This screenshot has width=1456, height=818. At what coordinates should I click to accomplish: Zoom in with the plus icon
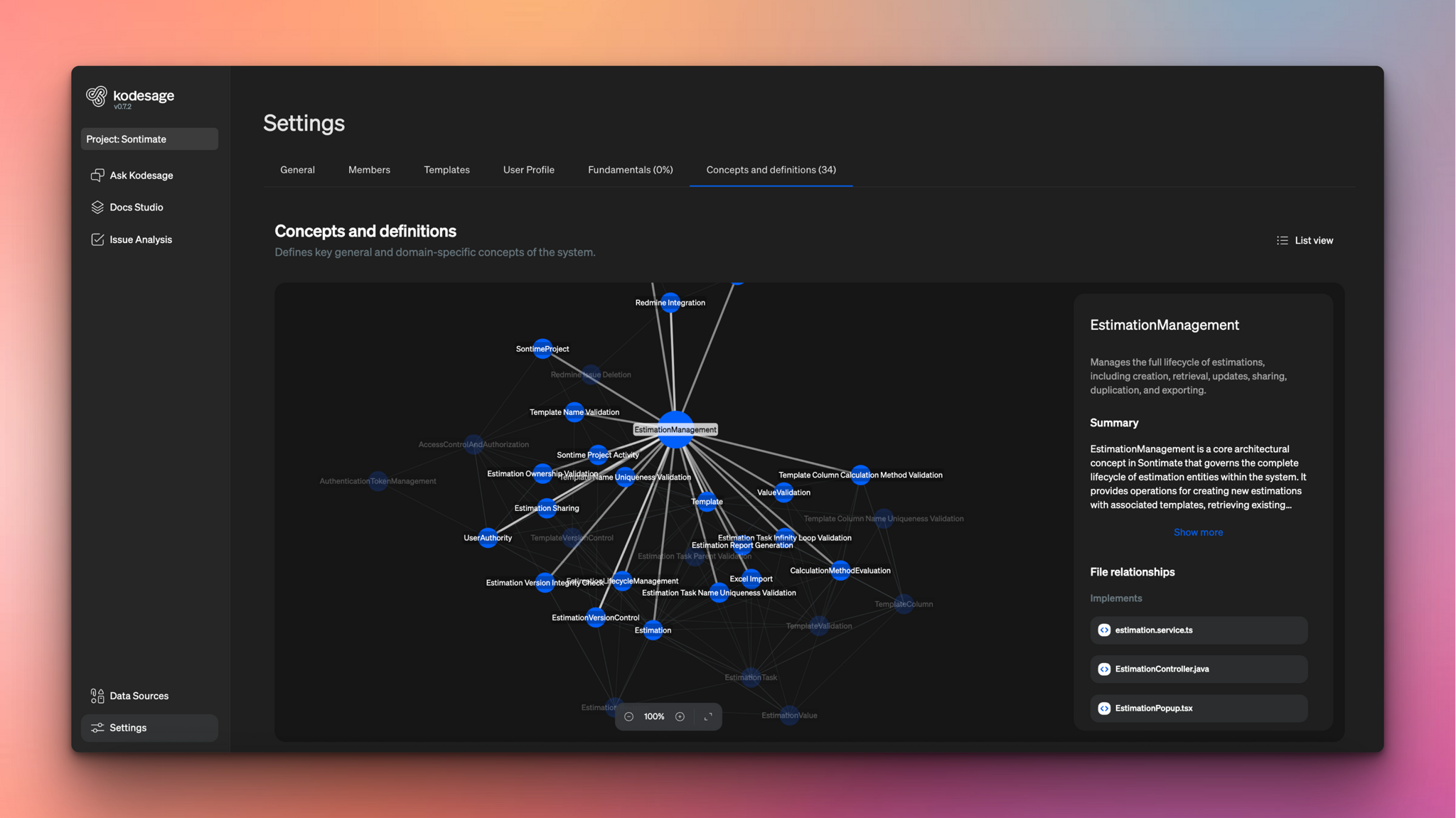680,716
